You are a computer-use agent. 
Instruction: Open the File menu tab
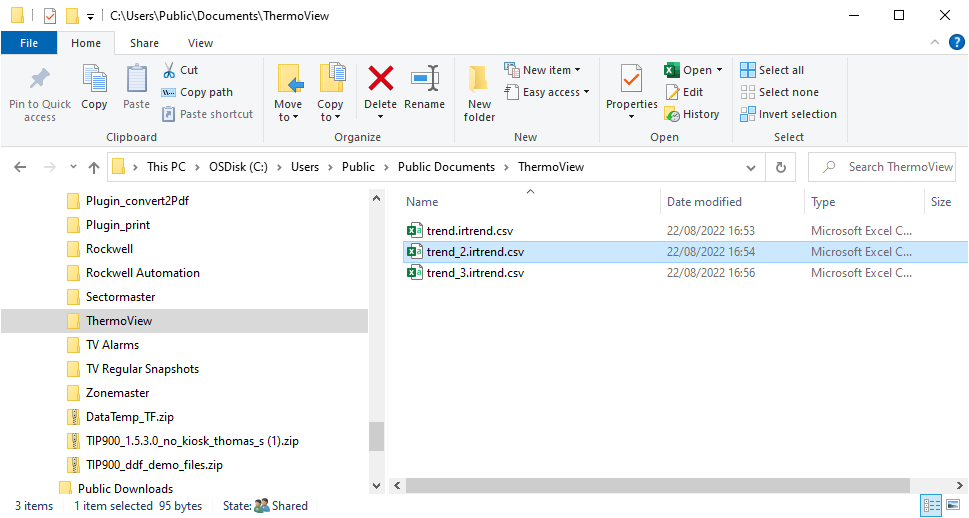pyautogui.click(x=29, y=43)
